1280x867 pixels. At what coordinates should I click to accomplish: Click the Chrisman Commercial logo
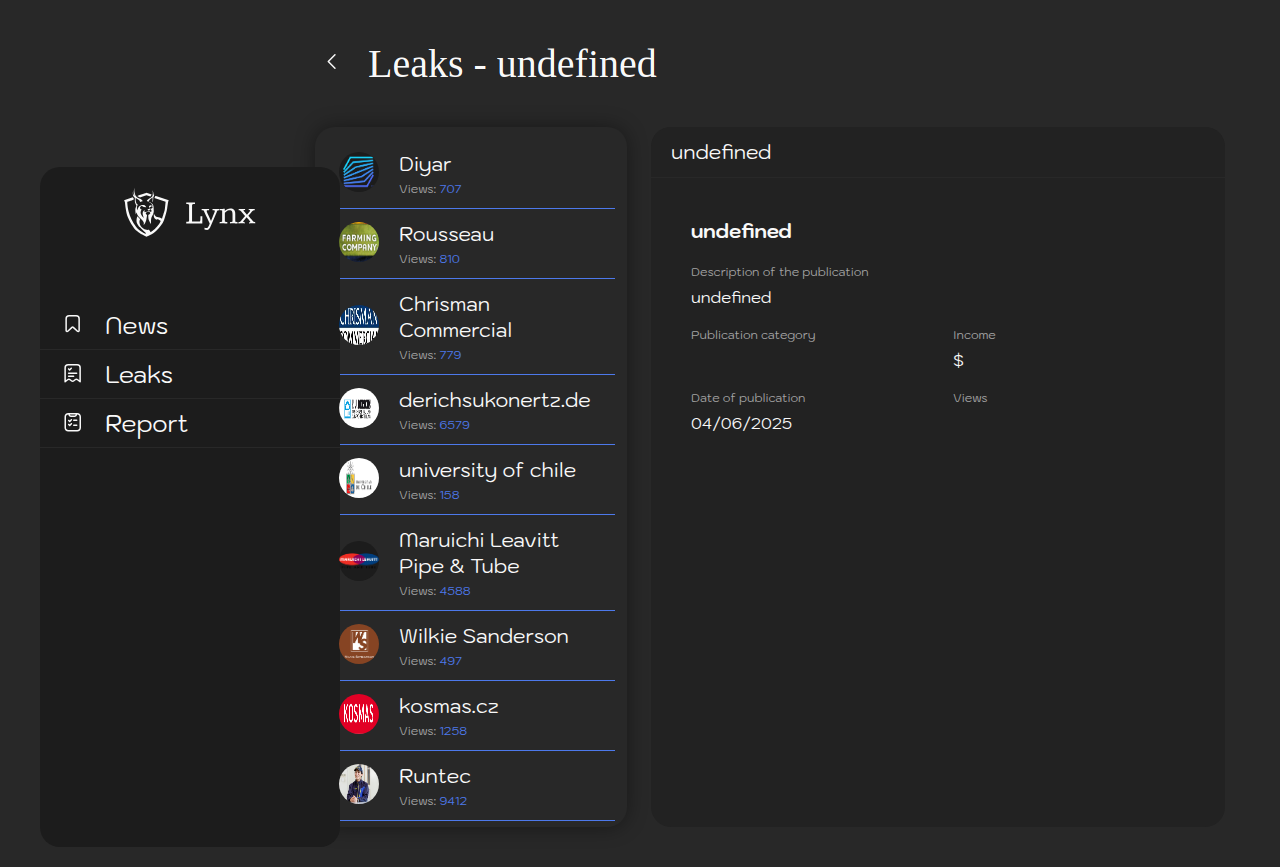click(x=359, y=325)
